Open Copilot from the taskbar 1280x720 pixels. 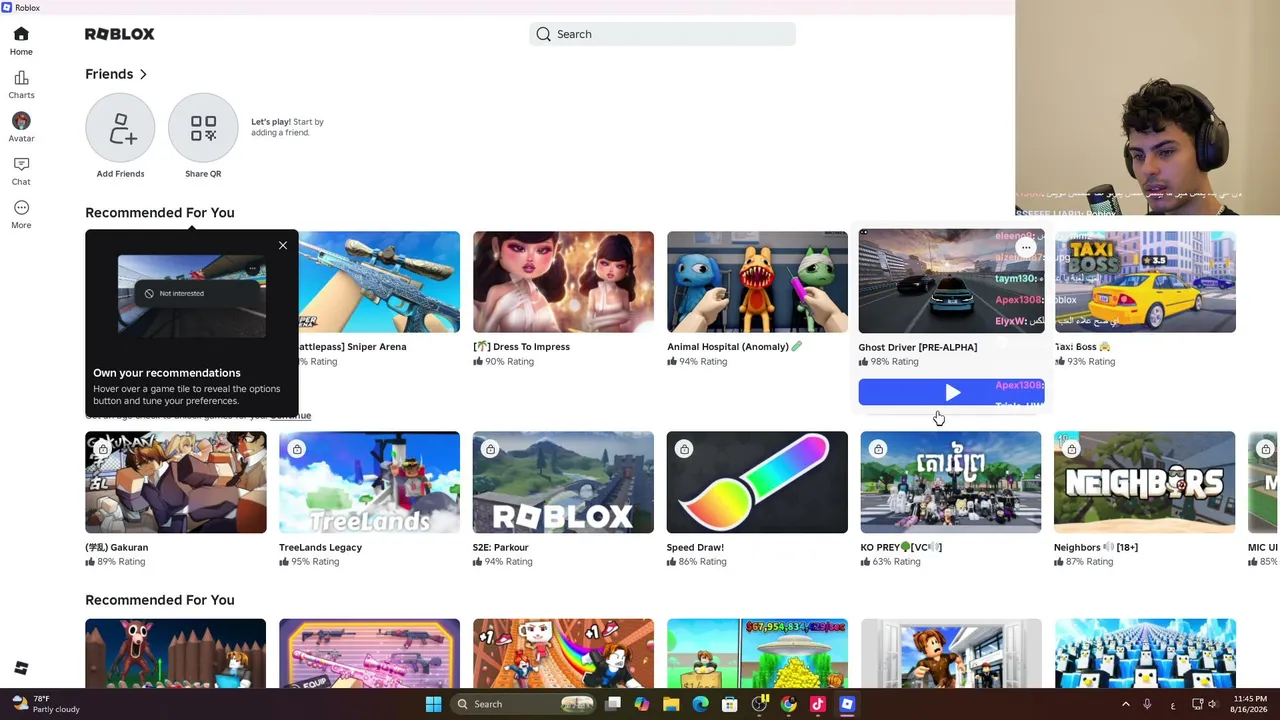coord(642,704)
